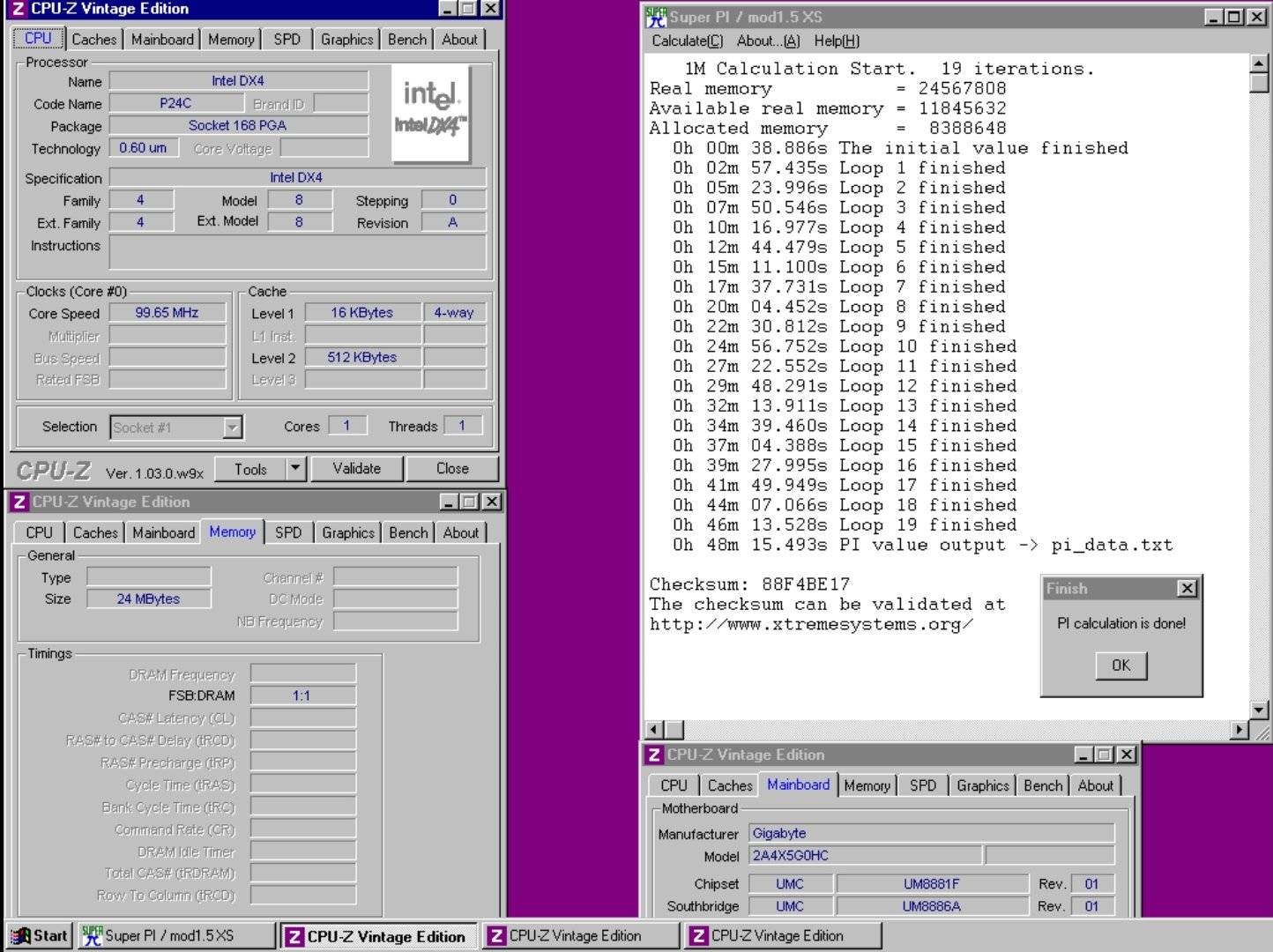Open Bench tab in the Memory CPU-Z window
The width and height of the screenshot is (1273, 952).
pyautogui.click(x=408, y=533)
